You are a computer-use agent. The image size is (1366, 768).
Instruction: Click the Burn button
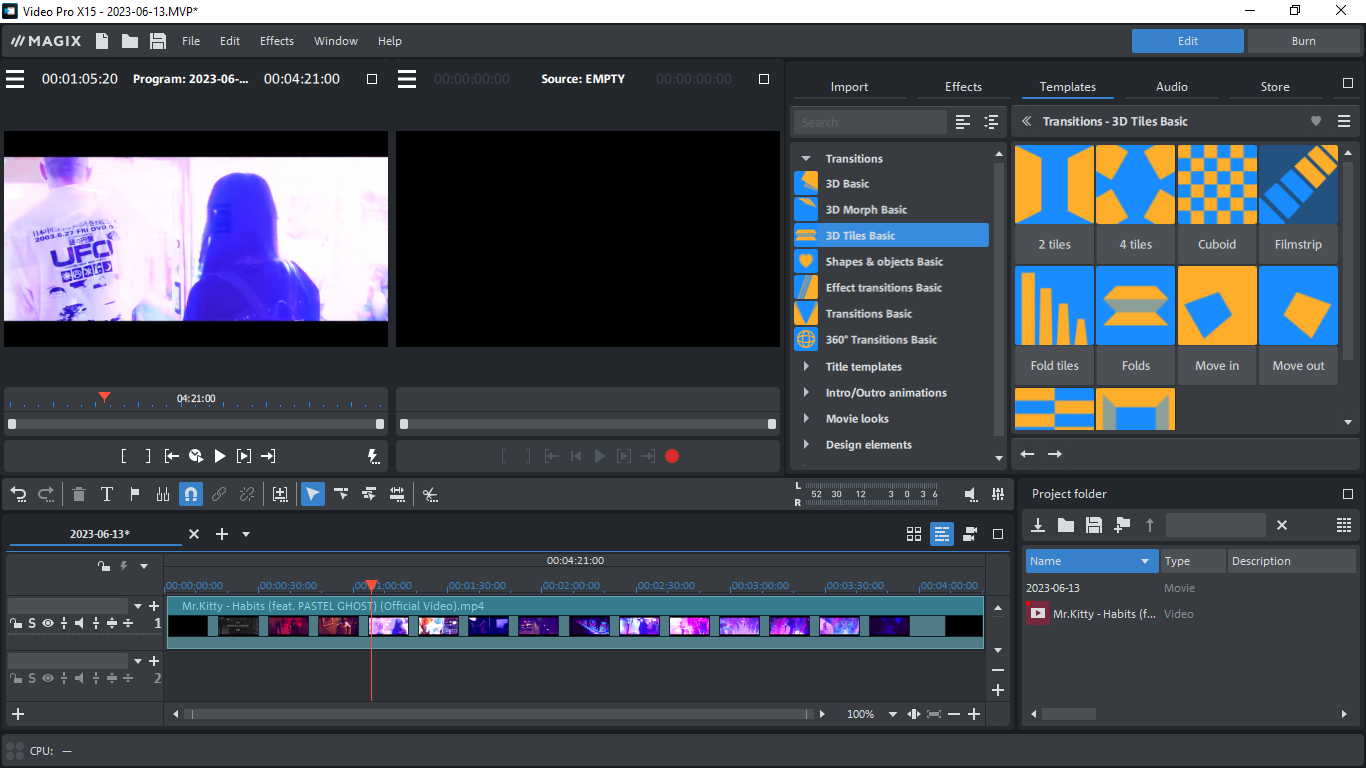pyautogui.click(x=1303, y=41)
